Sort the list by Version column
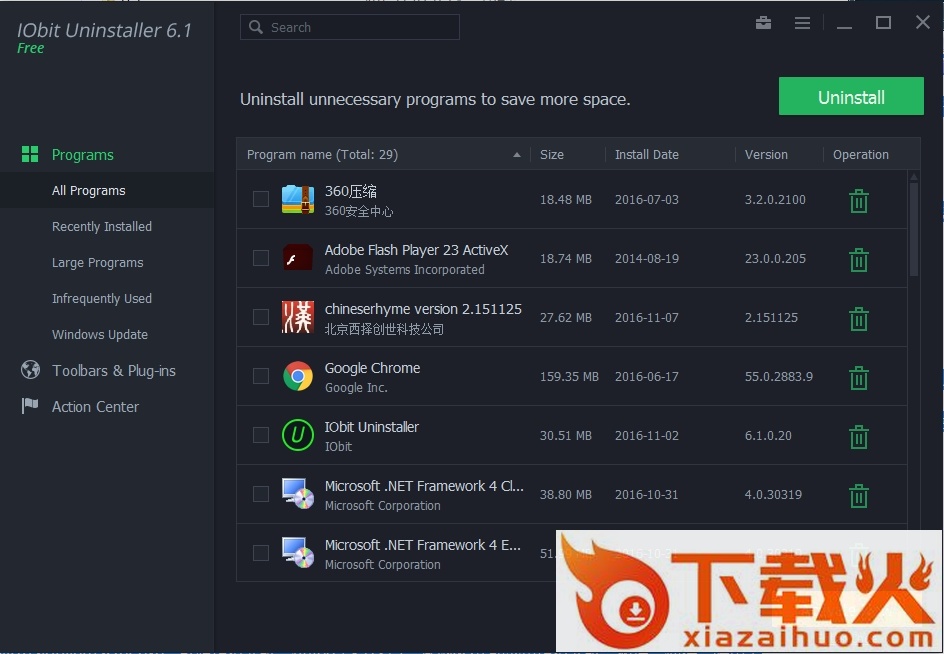Image resolution: width=944 pixels, height=654 pixels. click(x=766, y=155)
